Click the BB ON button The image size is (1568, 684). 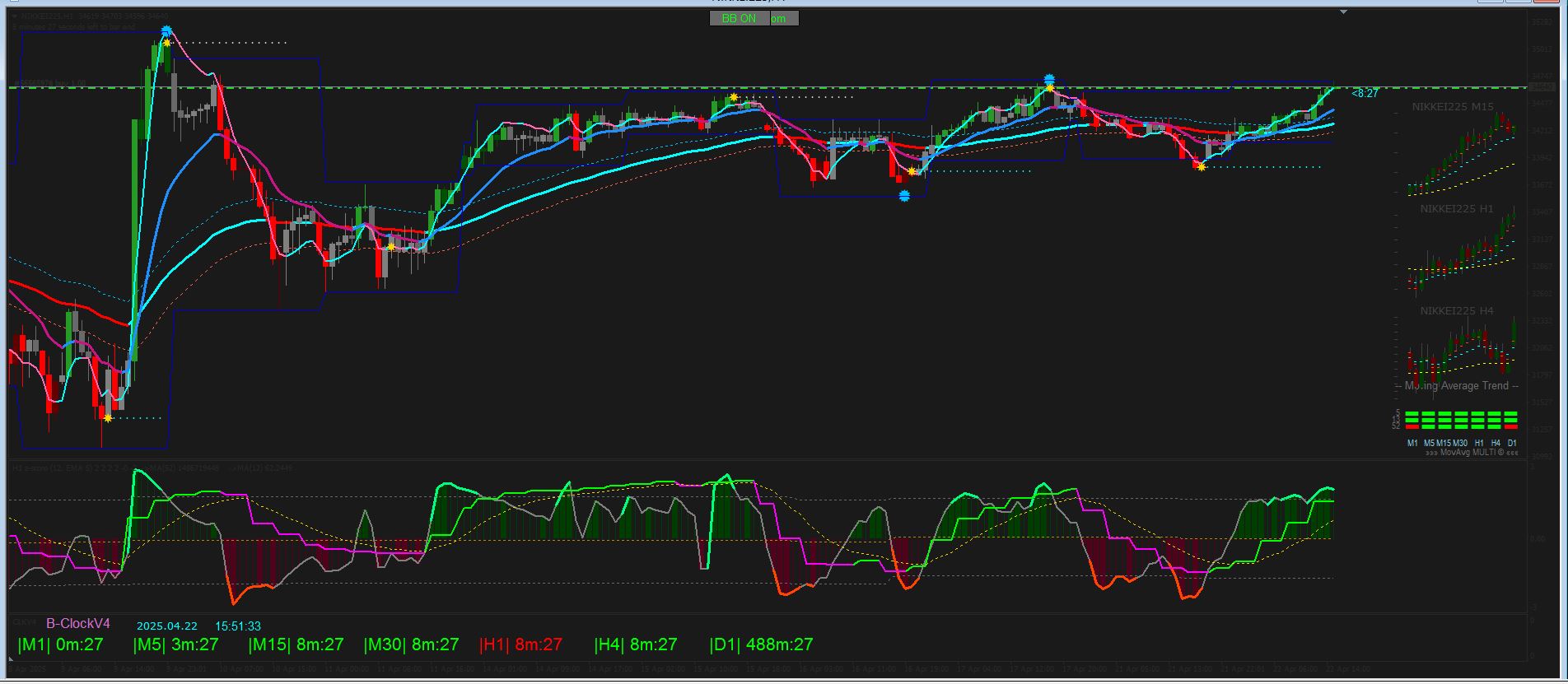740,18
